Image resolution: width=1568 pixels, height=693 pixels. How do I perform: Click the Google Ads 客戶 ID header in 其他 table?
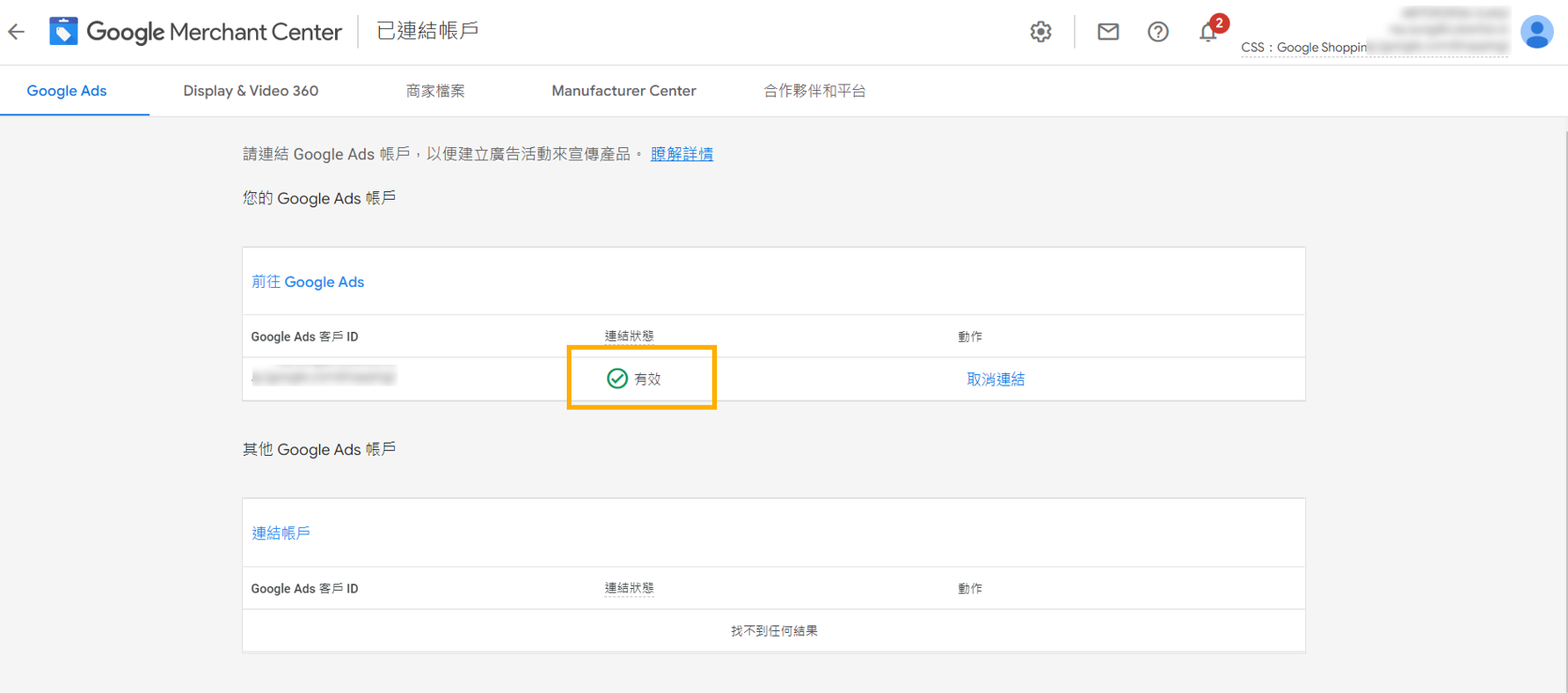click(305, 589)
